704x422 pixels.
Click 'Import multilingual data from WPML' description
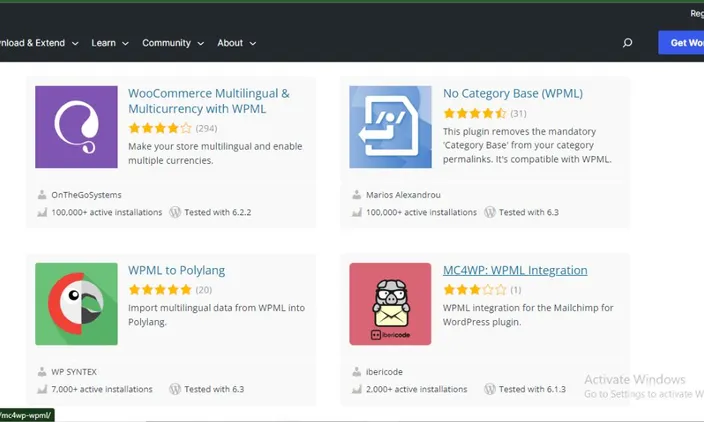point(216,315)
